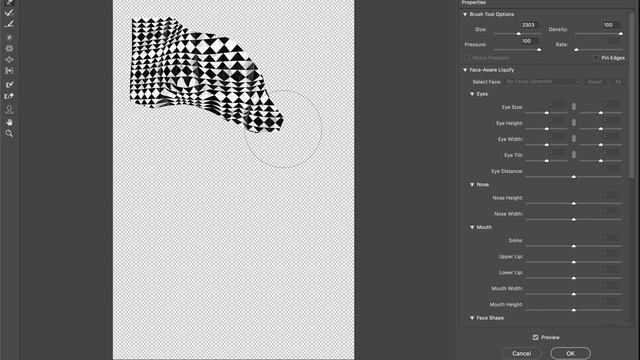Collapse the Eyes section

[x=472, y=94]
